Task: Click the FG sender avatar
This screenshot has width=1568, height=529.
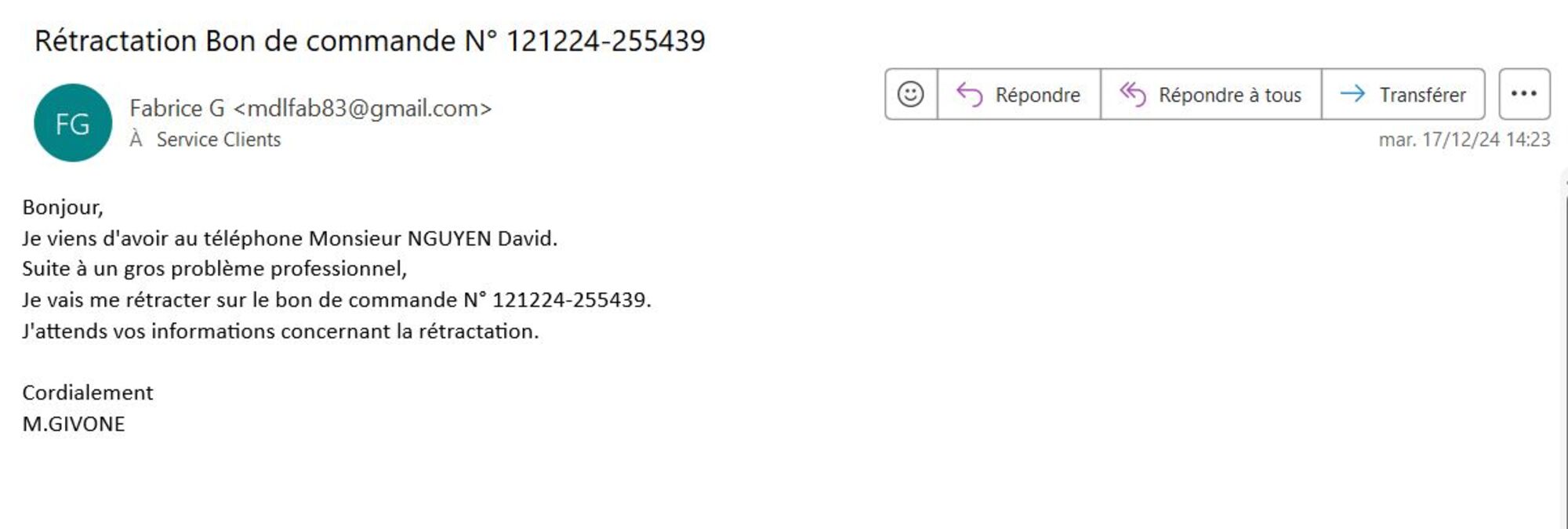Action: [73, 123]
